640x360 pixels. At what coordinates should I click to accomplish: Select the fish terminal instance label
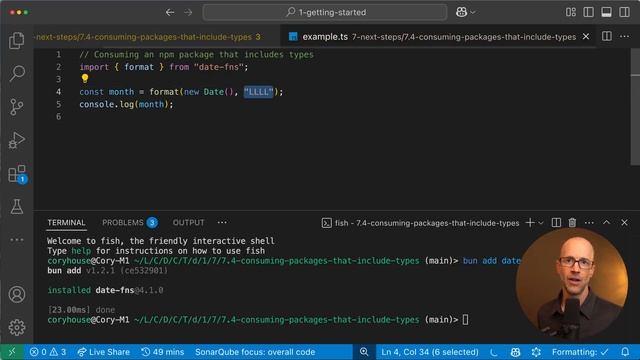(x=420, y=223)
